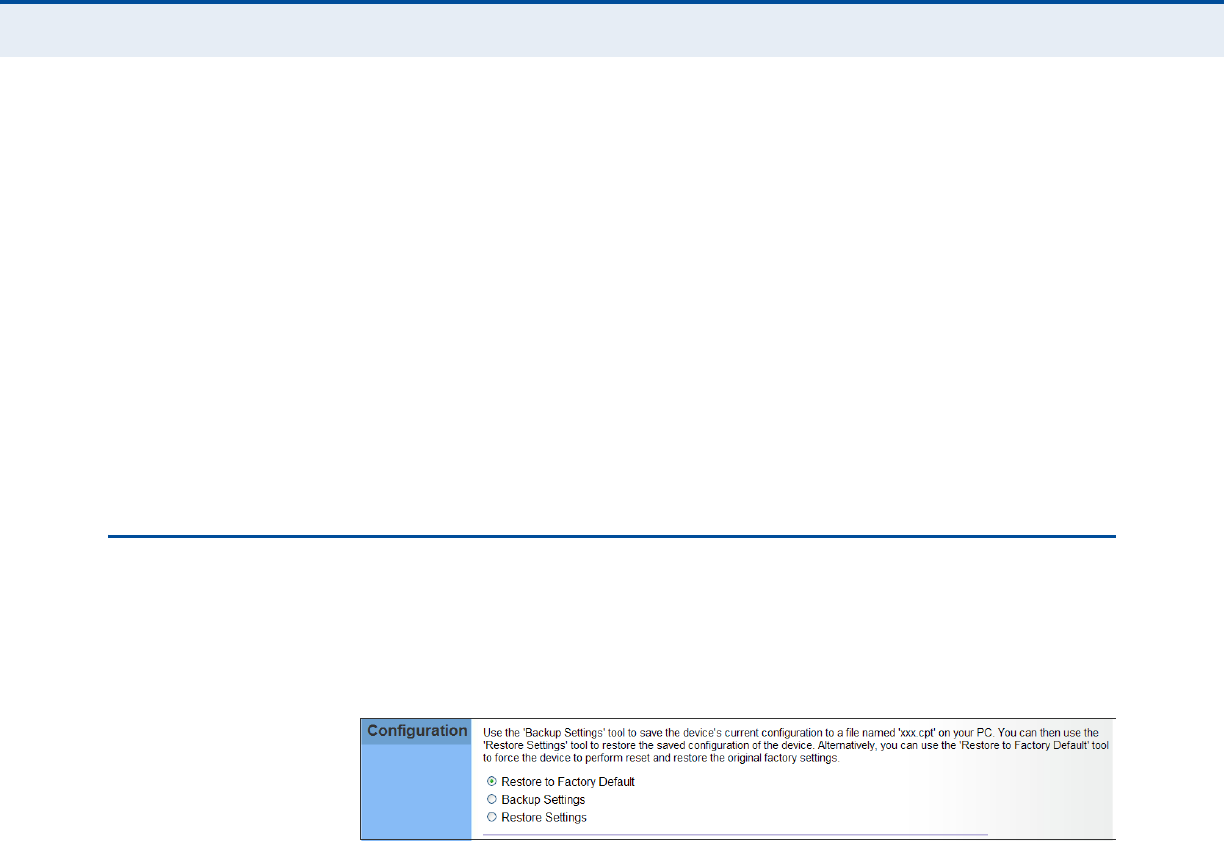
Task: Click the Configuration panel heading
Action: coord(417,731)
